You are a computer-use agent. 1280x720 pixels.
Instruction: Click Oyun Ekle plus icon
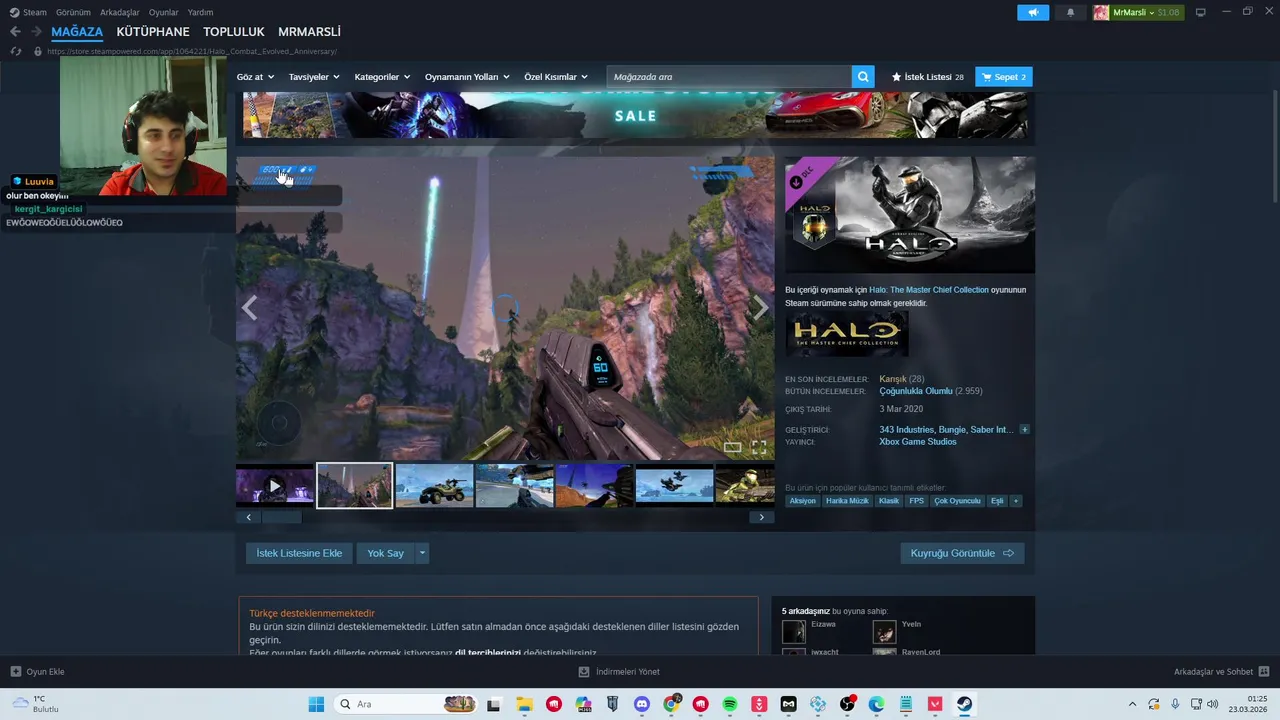coord(16,672)
